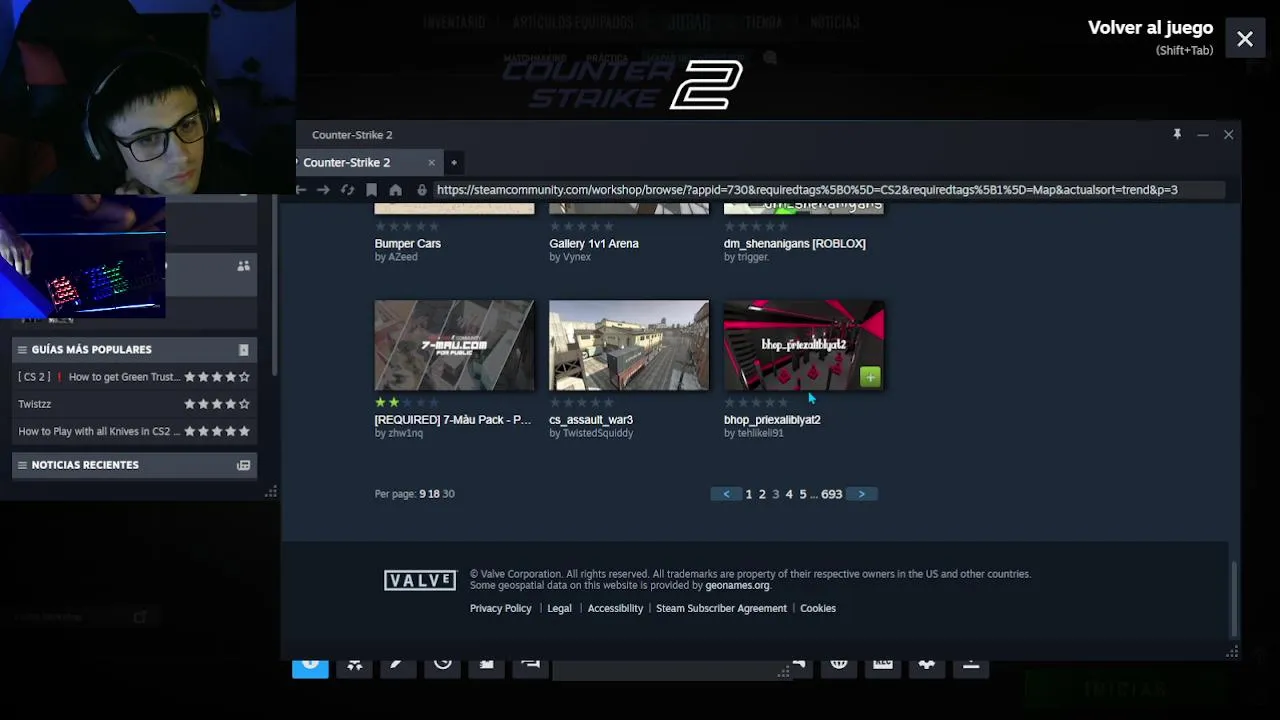1280x720 pixels.
Task: Reload the workshop page
Action: [347, 190]
